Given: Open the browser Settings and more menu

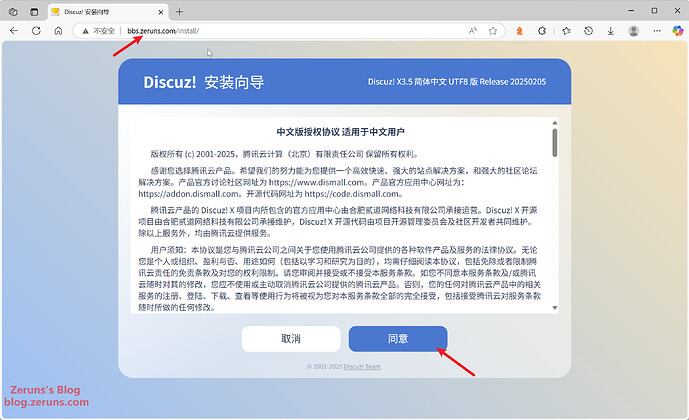Looking at the screenshot, I should pos(656,31).
